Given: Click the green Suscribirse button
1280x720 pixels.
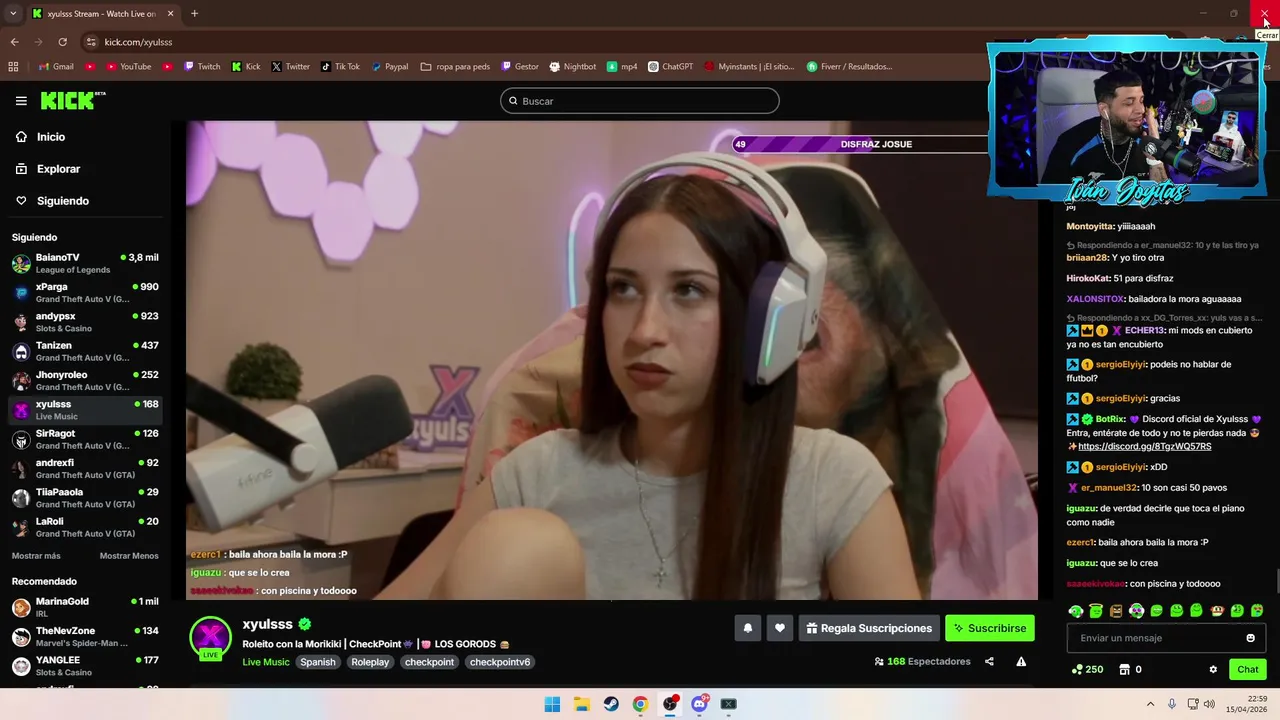Looking at the screenshot, I should pos(990,628).
